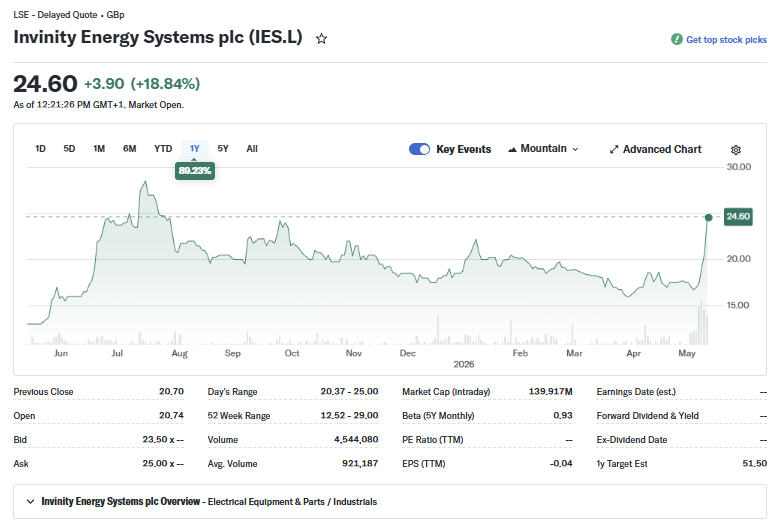The width and height of the screenshot is (779, 522).
Task: Click the 15.00 y-axis price label
Action: click(738, 305)
